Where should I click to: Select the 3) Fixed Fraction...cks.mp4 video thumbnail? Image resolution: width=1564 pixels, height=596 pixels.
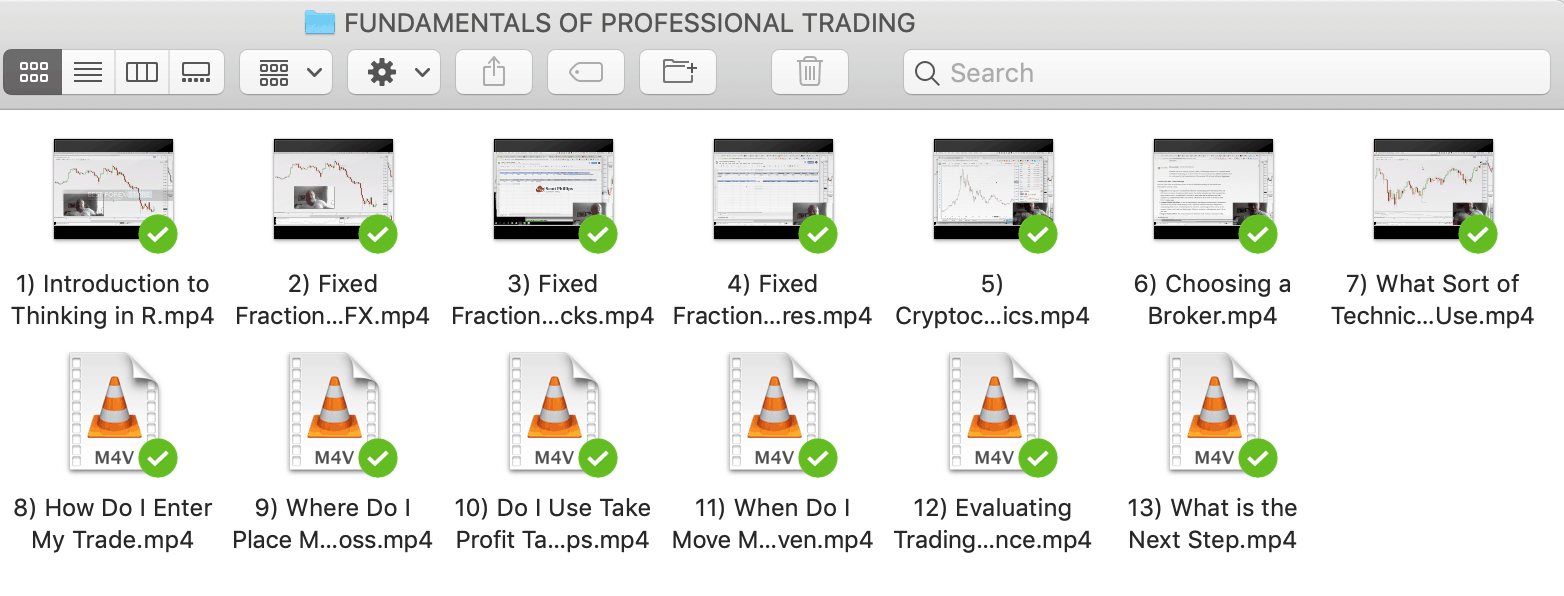553,189
